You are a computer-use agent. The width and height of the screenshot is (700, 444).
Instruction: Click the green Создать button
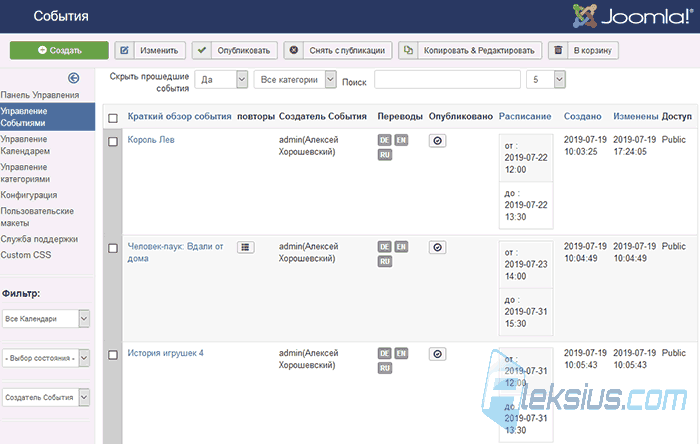point(59,50)
